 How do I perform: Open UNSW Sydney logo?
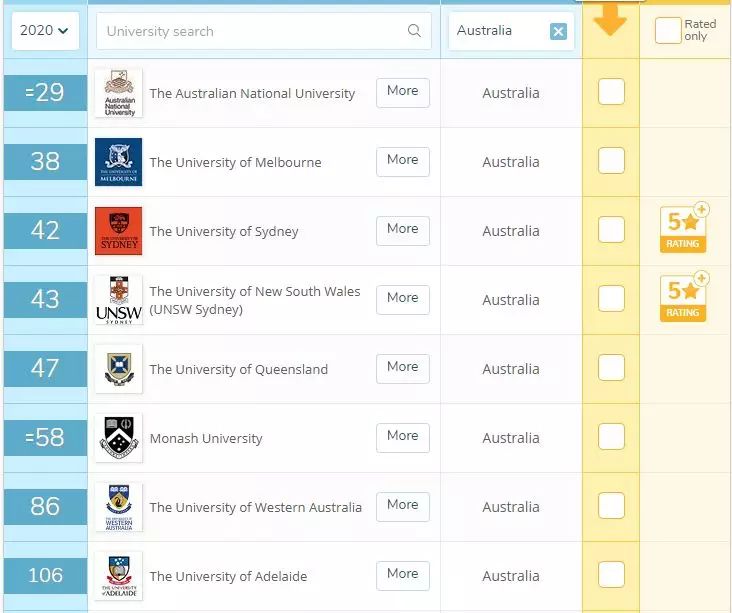[x=119, y=300]
